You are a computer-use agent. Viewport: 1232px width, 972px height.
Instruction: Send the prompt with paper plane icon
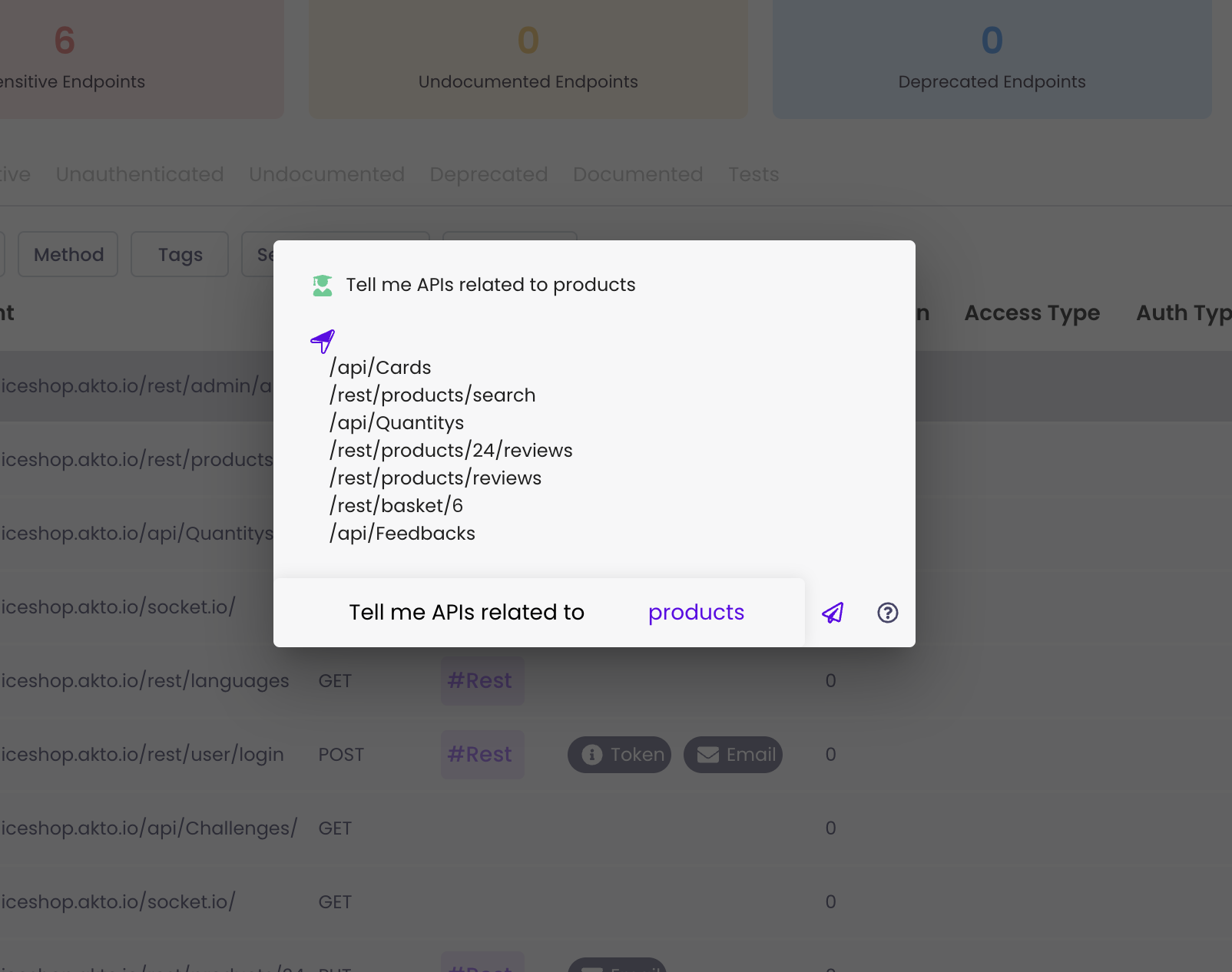[833, 613]
